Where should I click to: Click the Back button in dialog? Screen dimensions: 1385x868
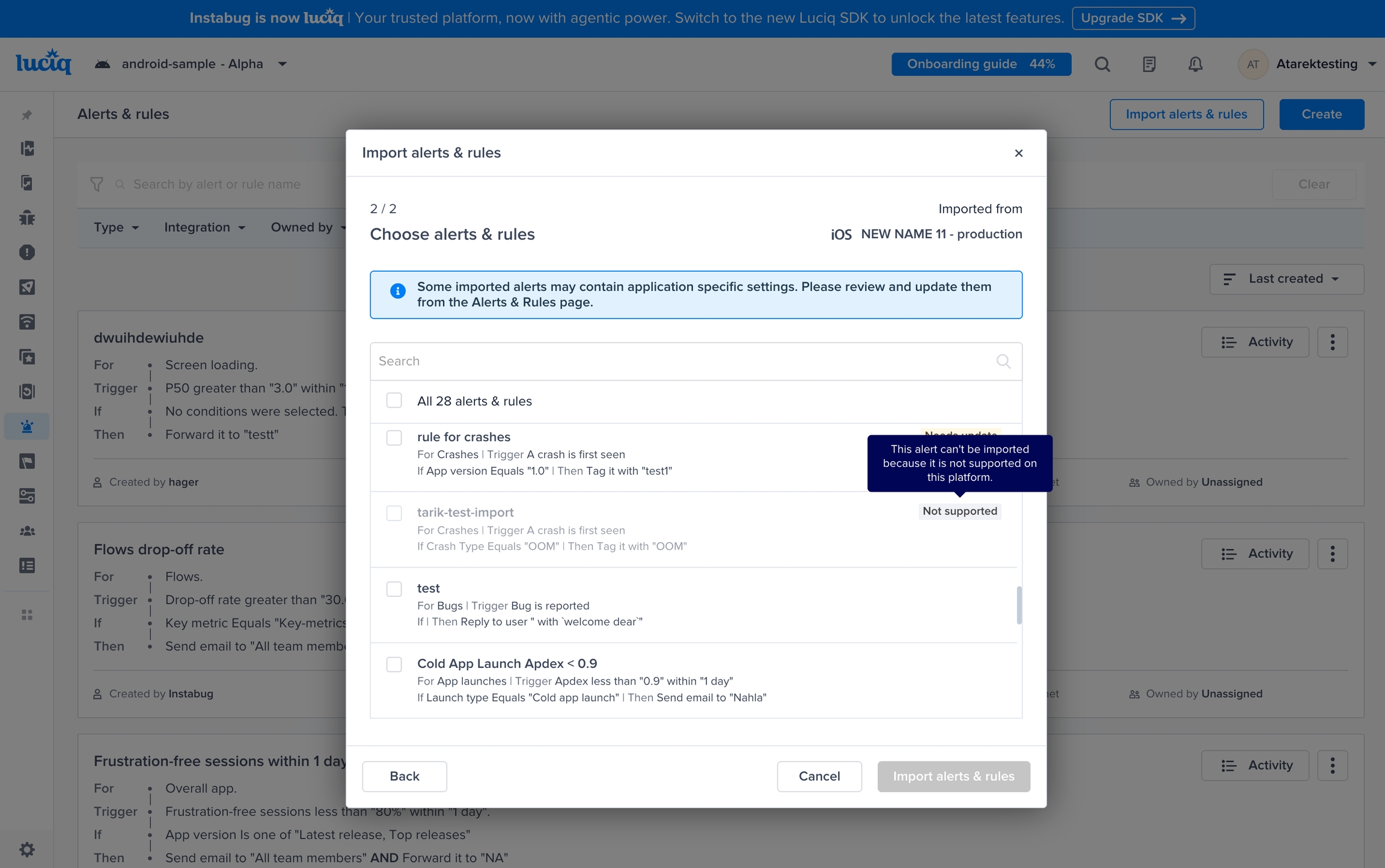[x=404, y=776]
